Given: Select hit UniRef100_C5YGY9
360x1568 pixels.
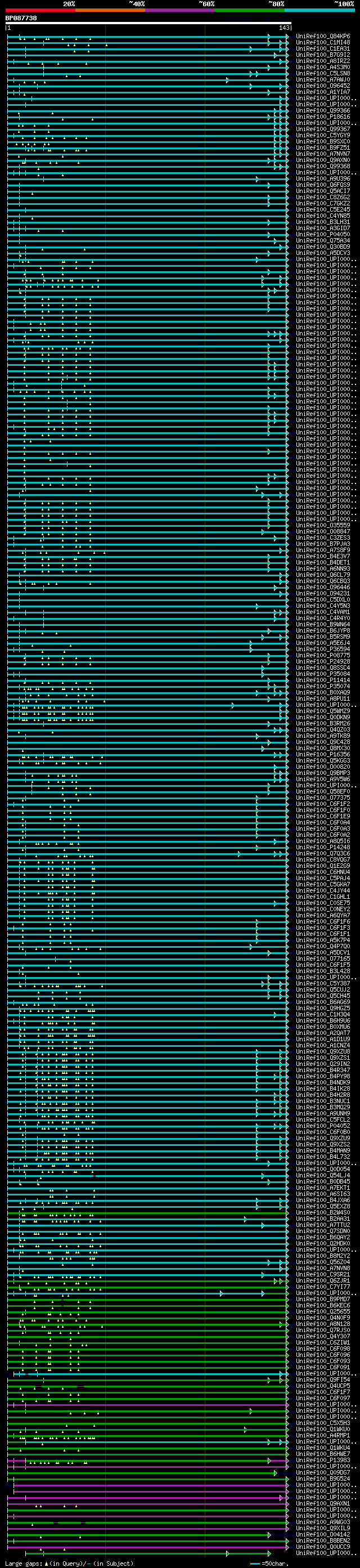Looking at the screenshot, I should pos(323,136).
